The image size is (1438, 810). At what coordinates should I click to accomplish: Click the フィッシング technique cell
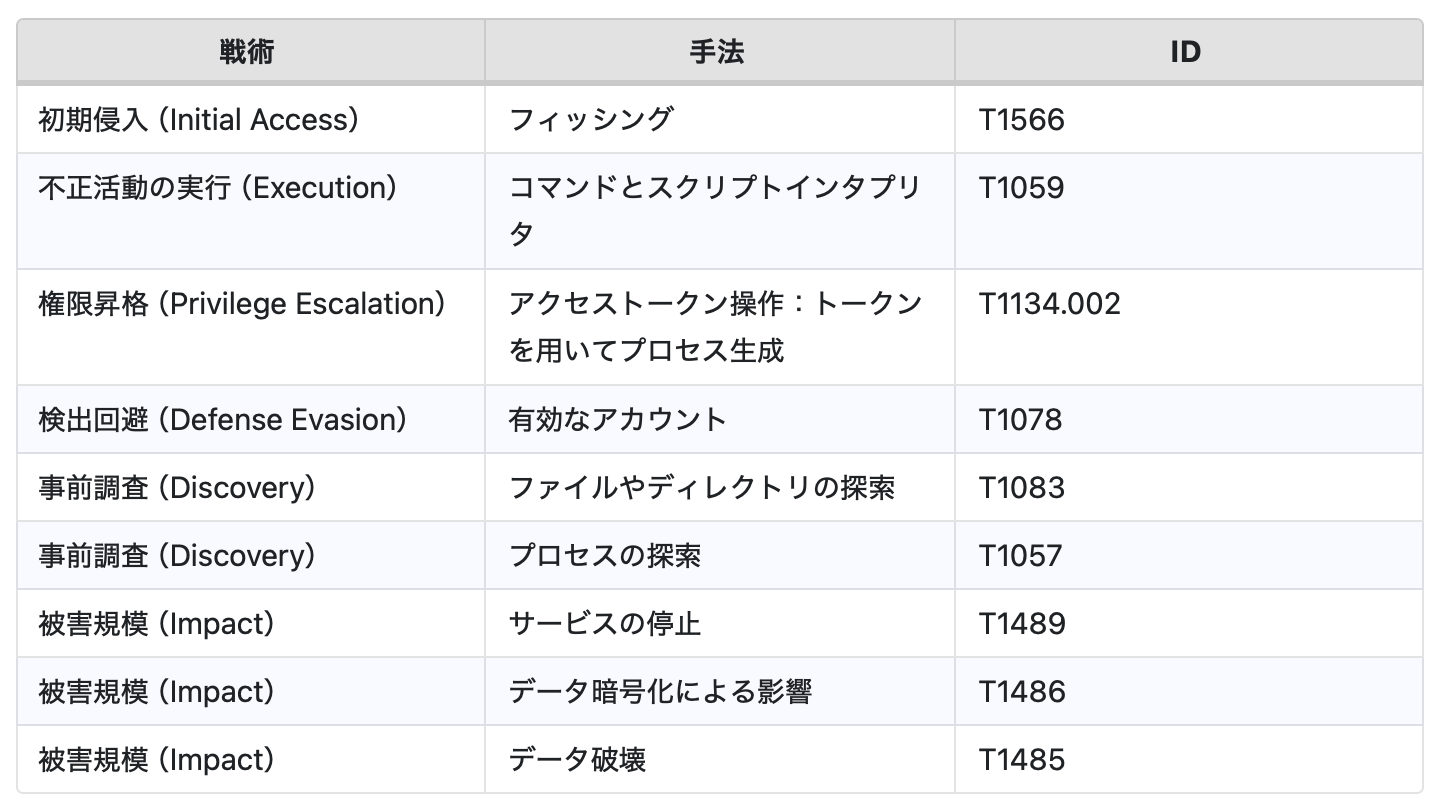click(591, 120)
